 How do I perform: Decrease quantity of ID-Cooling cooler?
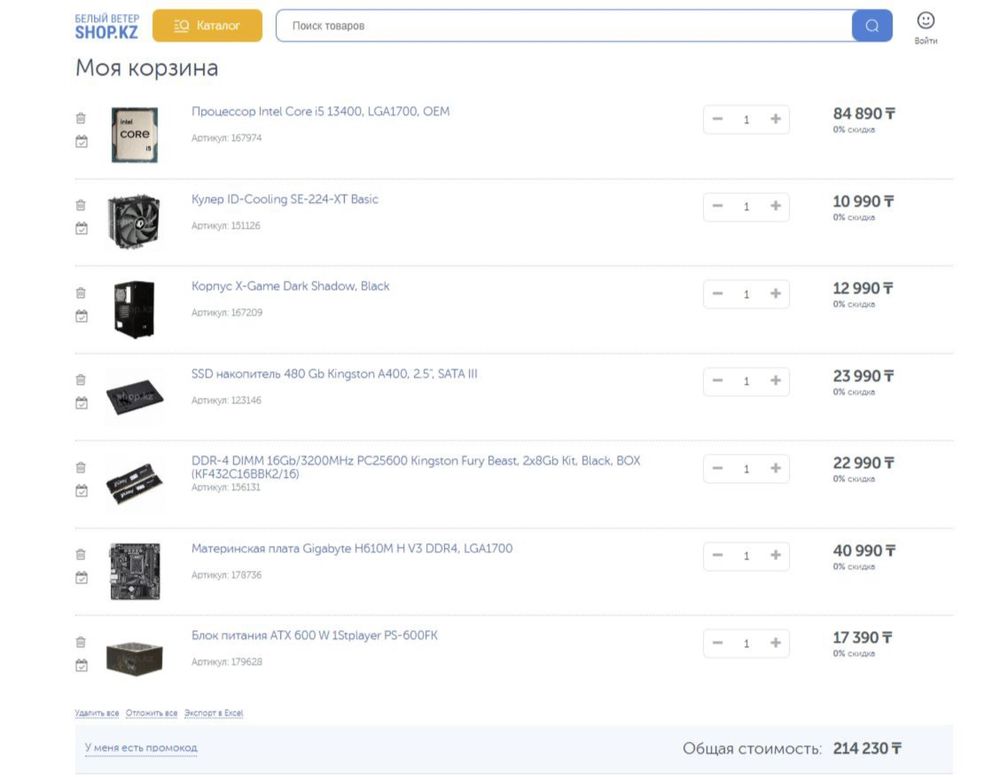click(x=717, y=206)
